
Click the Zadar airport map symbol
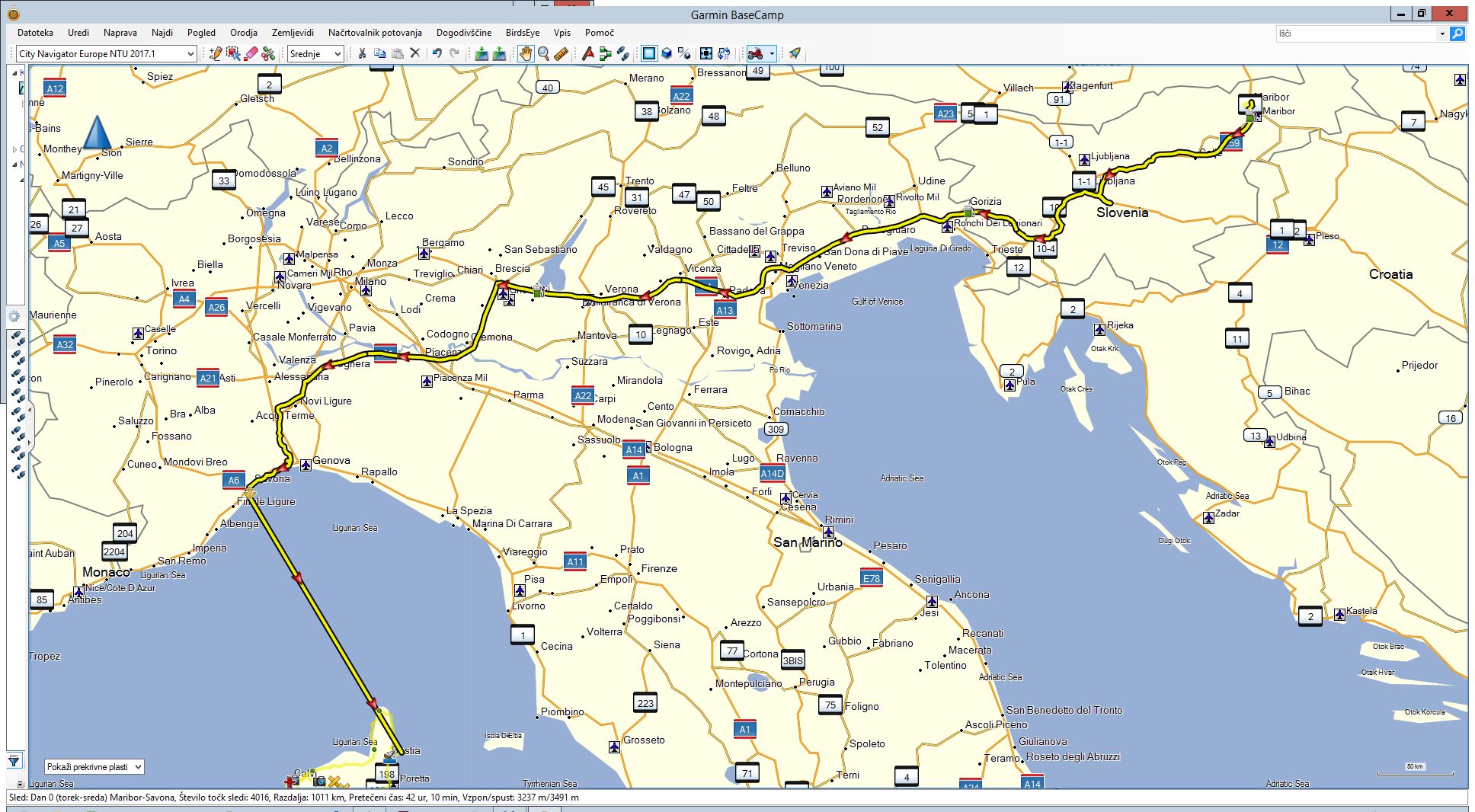click(x=1208, y=517)
